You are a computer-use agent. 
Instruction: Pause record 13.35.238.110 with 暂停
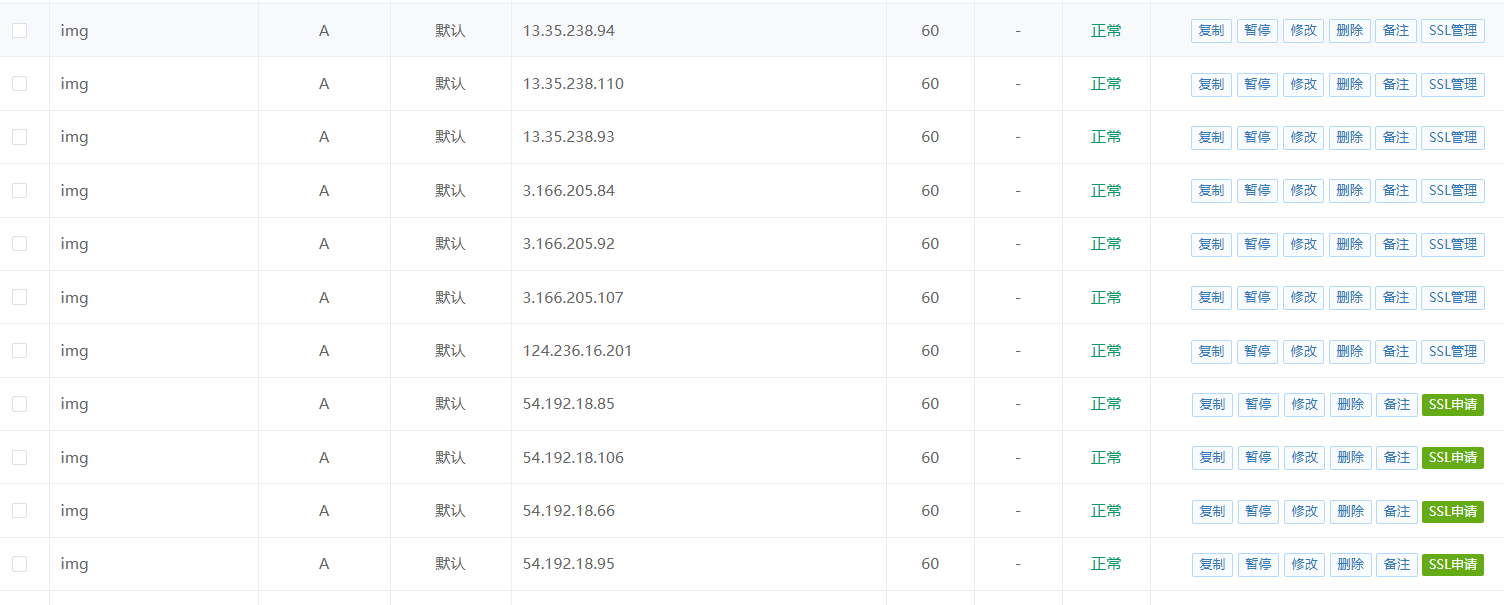1257,84
